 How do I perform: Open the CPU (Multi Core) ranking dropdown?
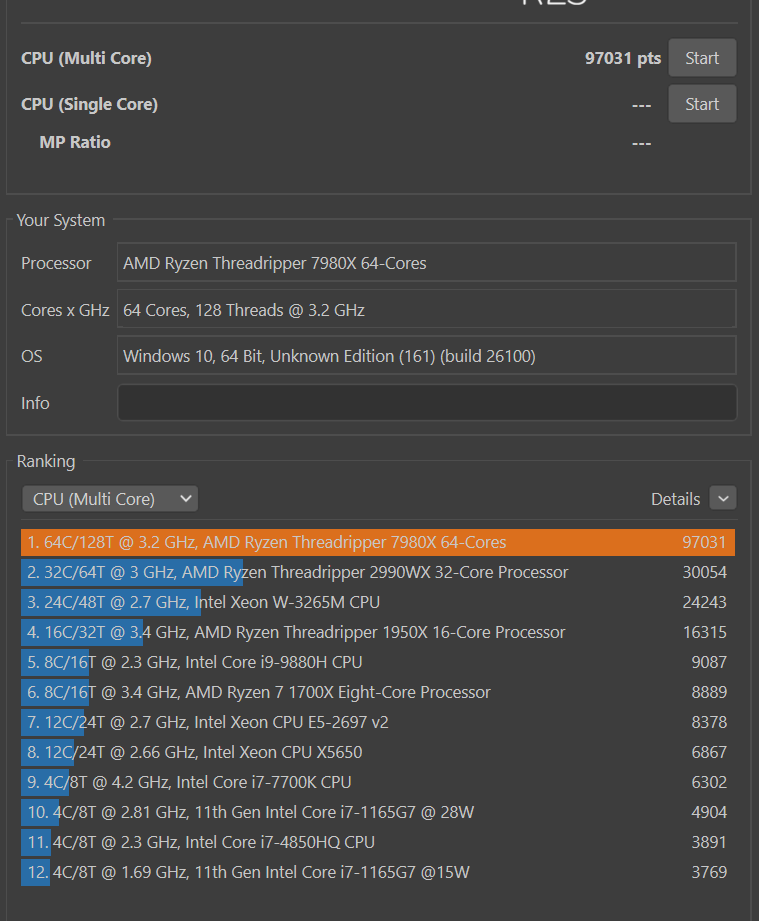pyautogui.click(x=110, y=499)
